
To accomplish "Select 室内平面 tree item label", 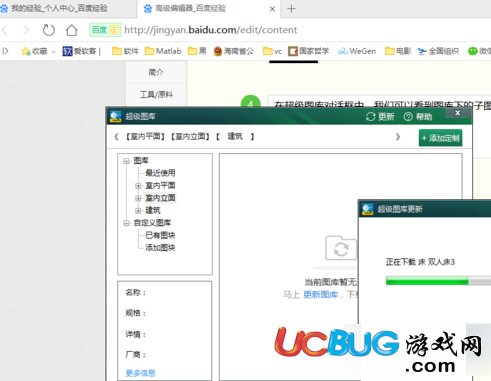I will point(160,186).
